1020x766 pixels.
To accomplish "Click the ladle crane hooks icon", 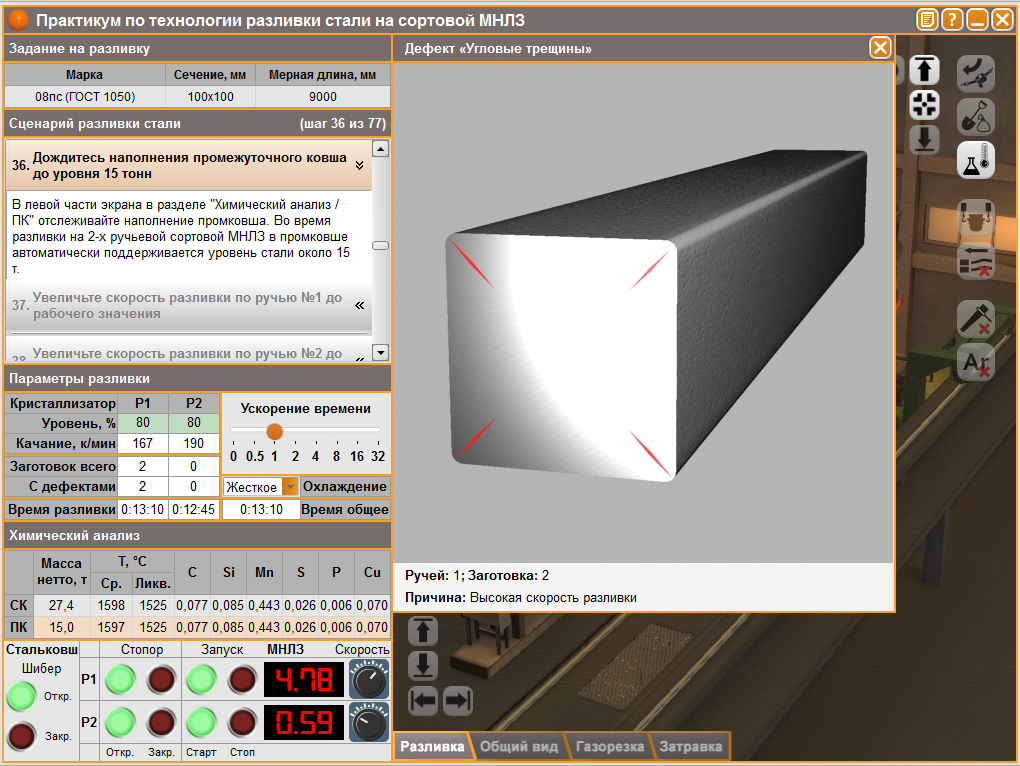I will [x=975, y=218].
